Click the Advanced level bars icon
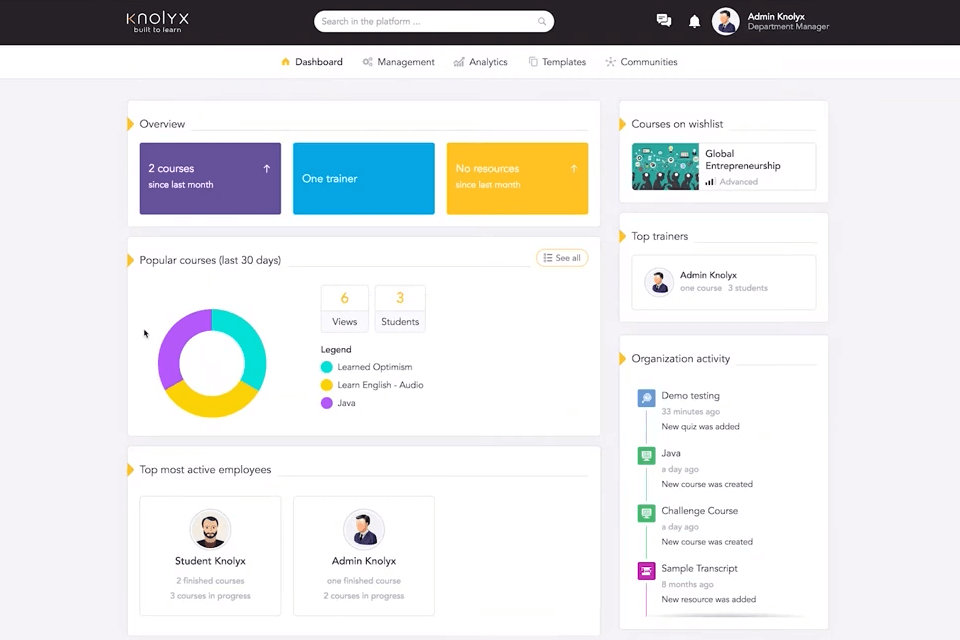 coord(710,181)
